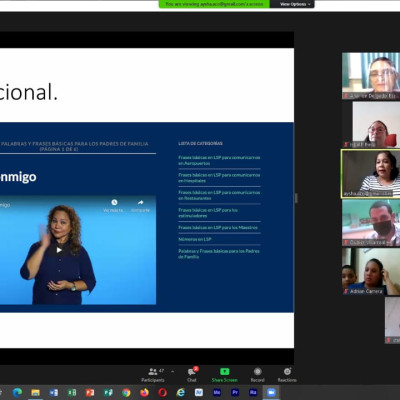Open the Chat panel

192,375
